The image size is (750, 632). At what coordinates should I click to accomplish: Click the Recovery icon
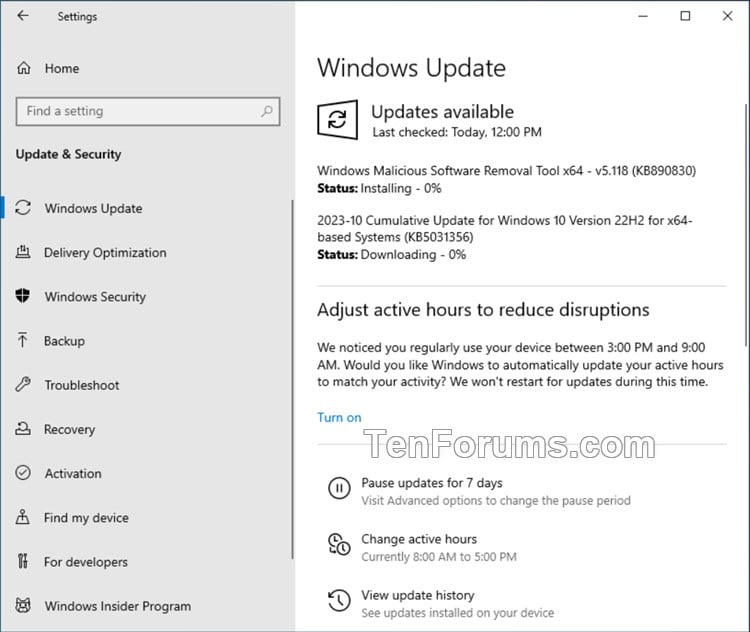(x=22, y=428)
